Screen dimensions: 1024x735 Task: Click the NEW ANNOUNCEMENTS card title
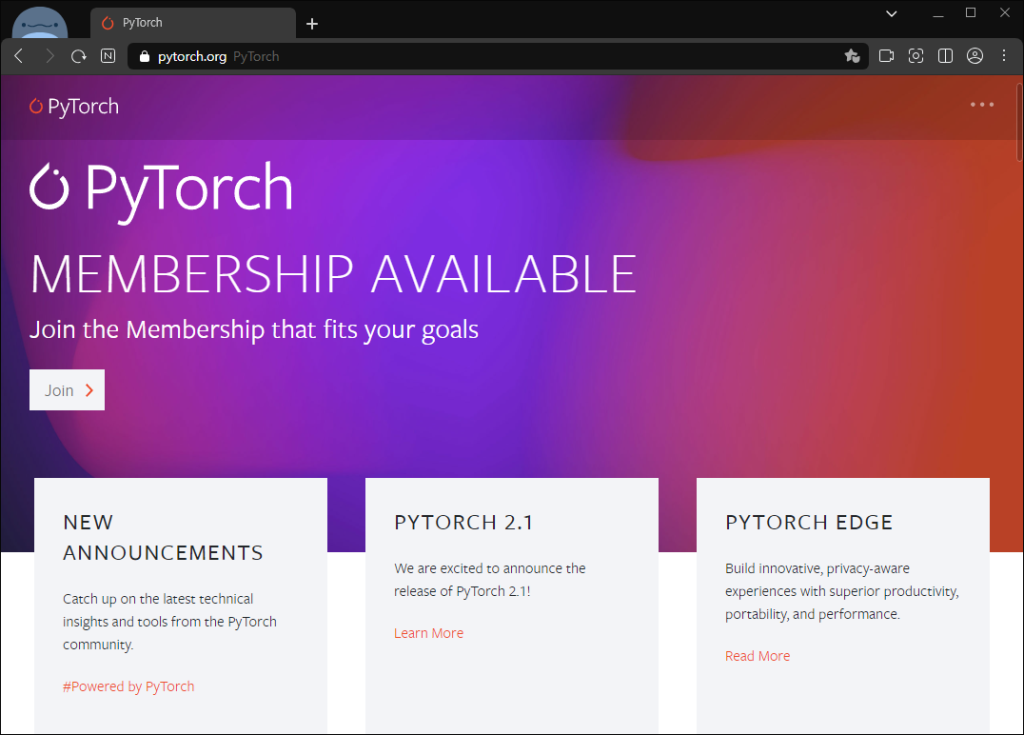click(163, 538)
